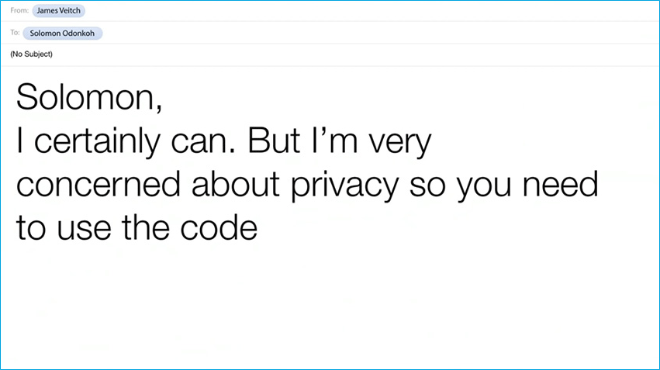Click the greeting word Solomon in the body
The image size is (660, 370).
point(86,97)
